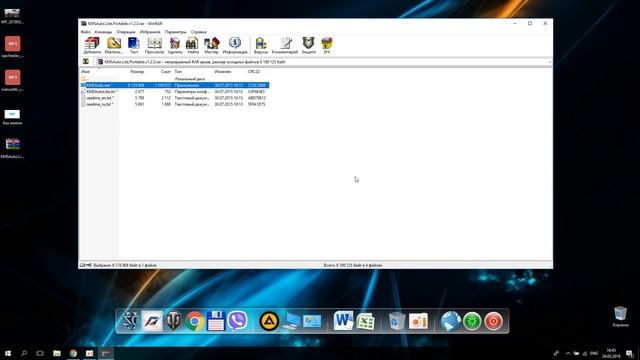Show archive Информация (Info) icon

235,45
